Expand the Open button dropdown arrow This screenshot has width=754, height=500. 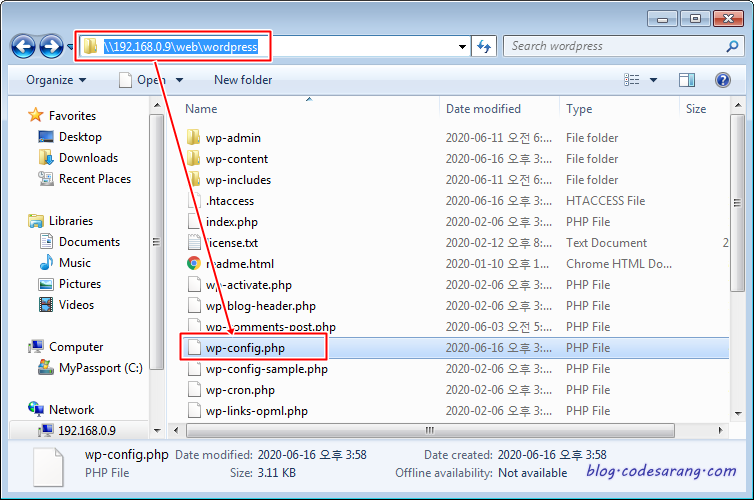click(x=179, y=80)
